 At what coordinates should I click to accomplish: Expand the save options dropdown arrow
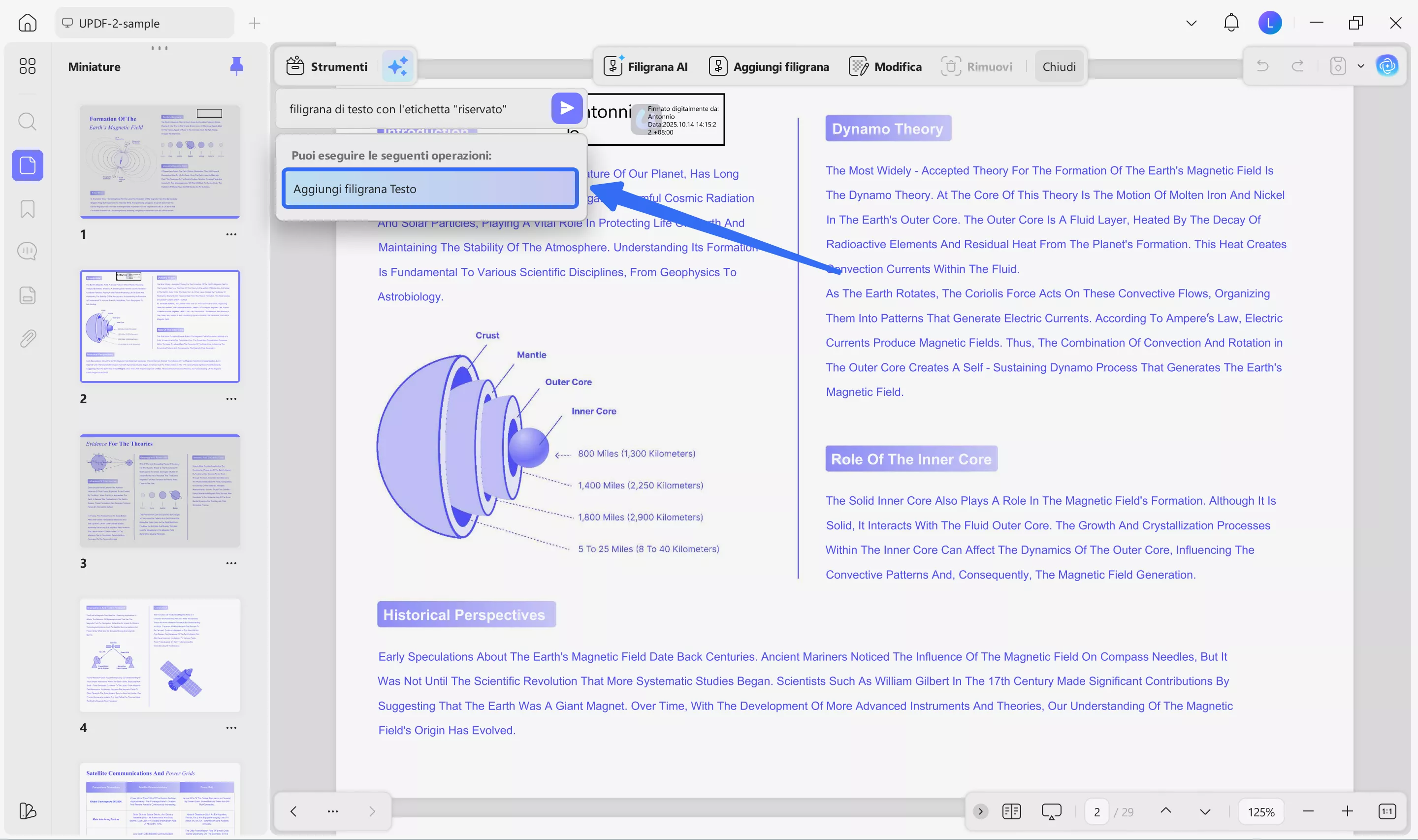1361,66
